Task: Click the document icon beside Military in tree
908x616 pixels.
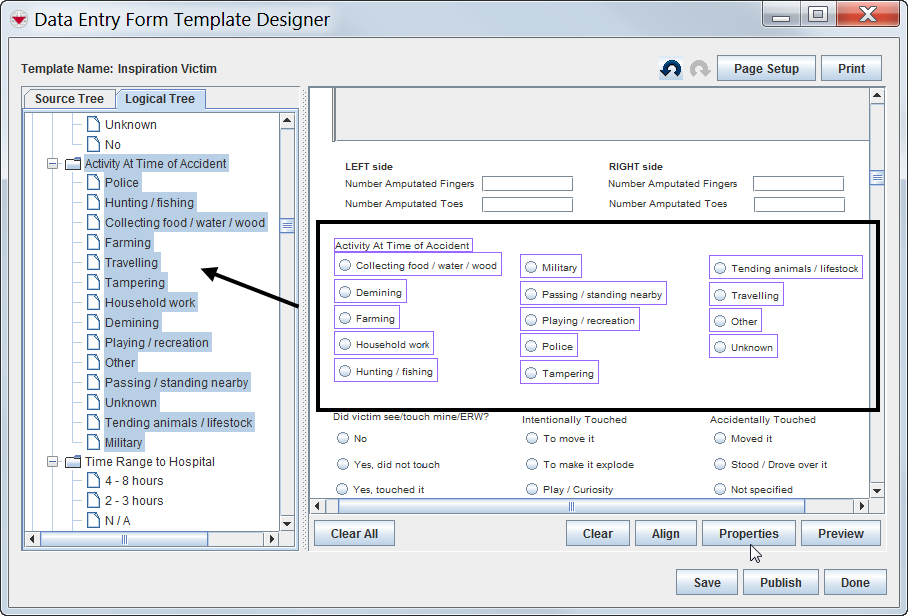Action: pos(93,443)
